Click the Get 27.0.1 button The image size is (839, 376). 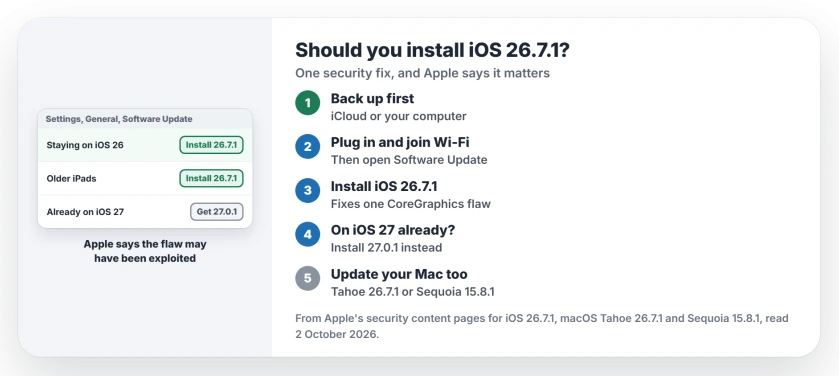tap(217, 212)
